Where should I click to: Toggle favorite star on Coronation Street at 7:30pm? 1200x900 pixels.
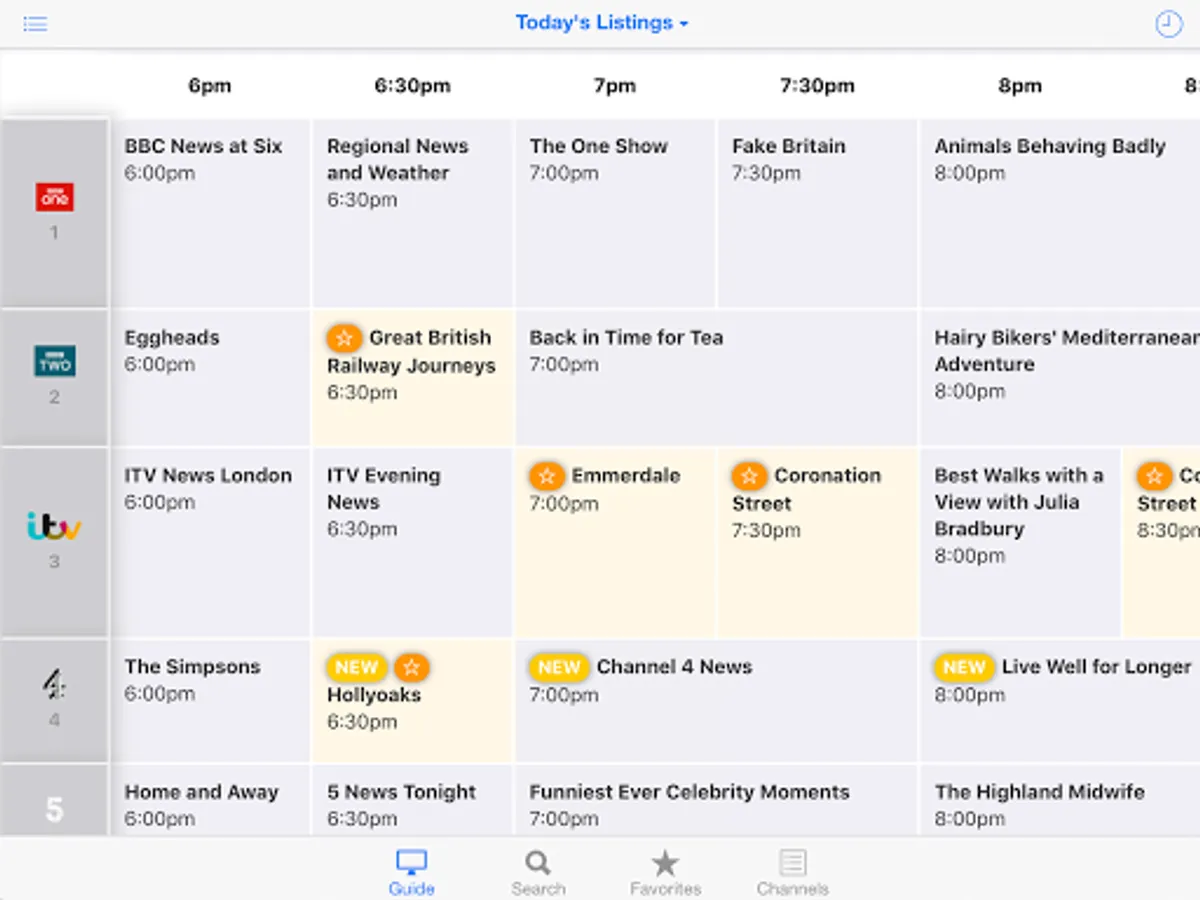tap(749, 476)
